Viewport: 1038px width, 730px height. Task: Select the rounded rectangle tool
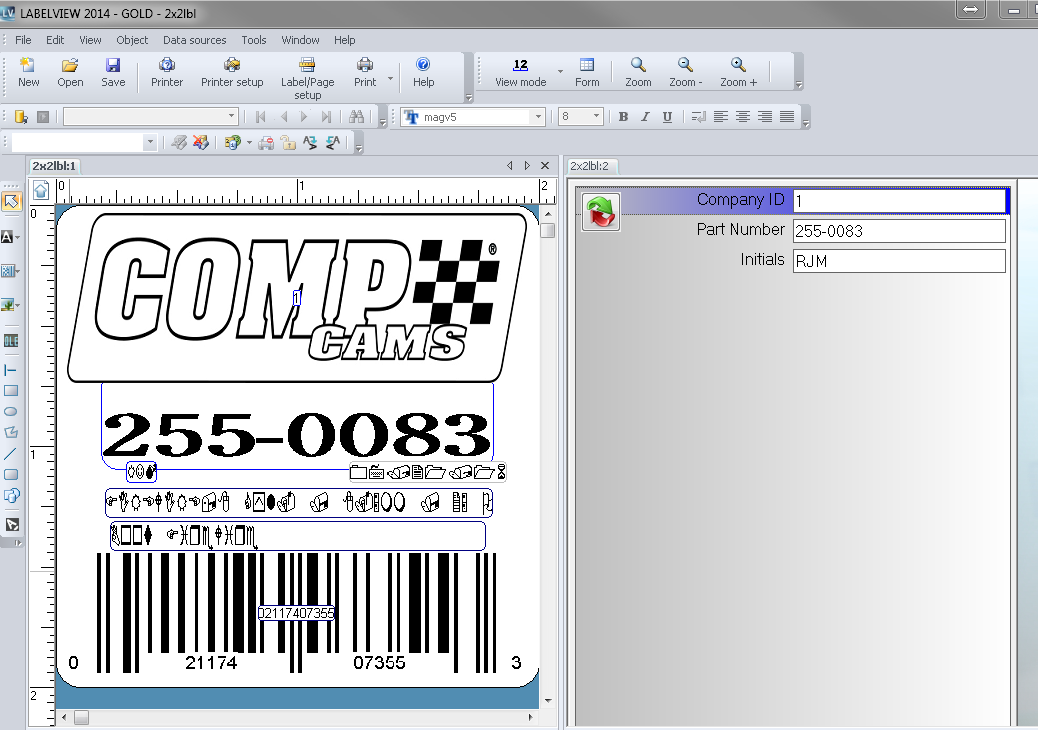pos(11,475)
